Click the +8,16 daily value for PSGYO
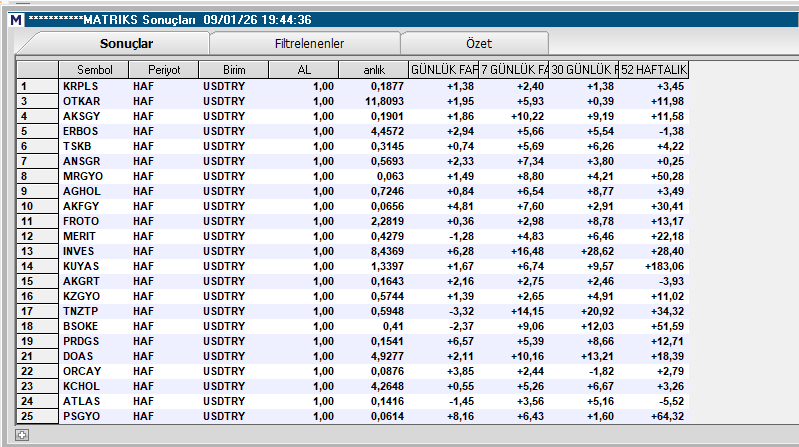The height and width of the screenshot is (447, 799). [460, 416]
